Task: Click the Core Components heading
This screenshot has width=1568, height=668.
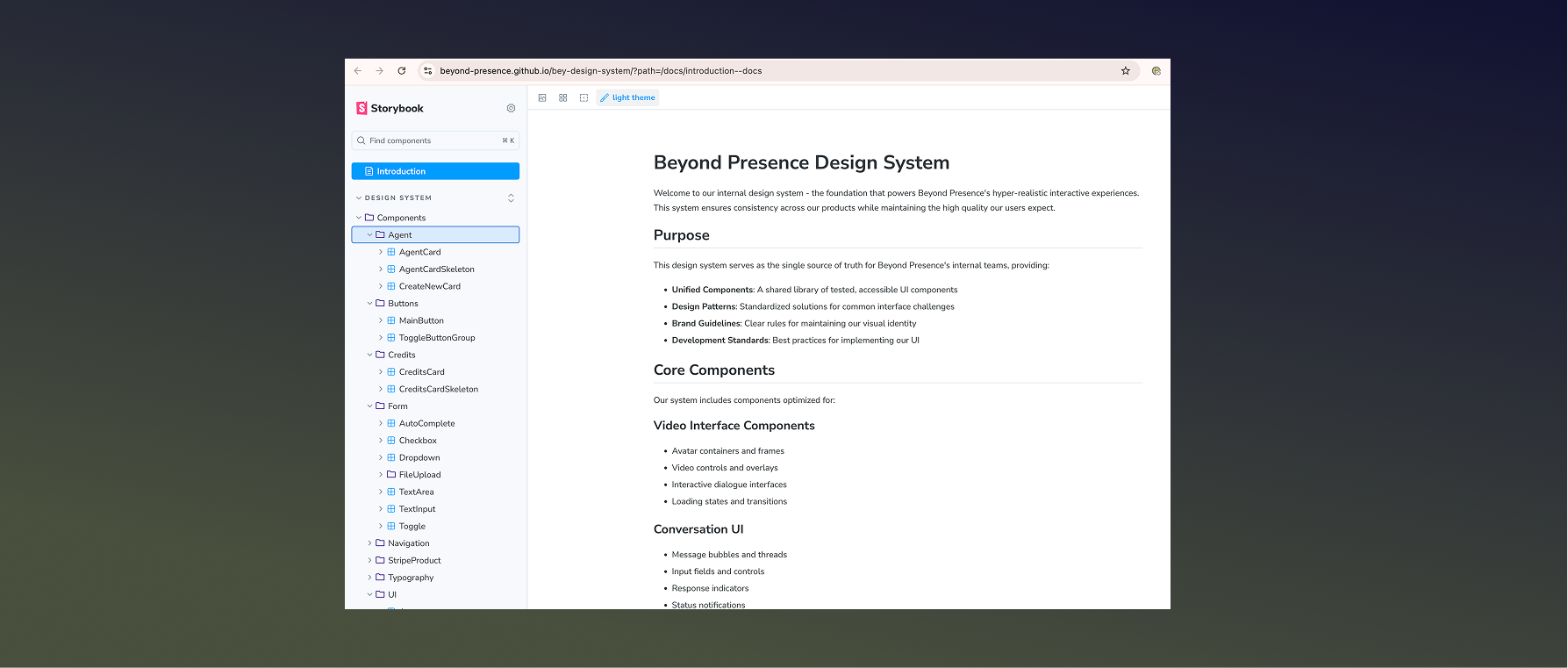Action: [714, 370]
